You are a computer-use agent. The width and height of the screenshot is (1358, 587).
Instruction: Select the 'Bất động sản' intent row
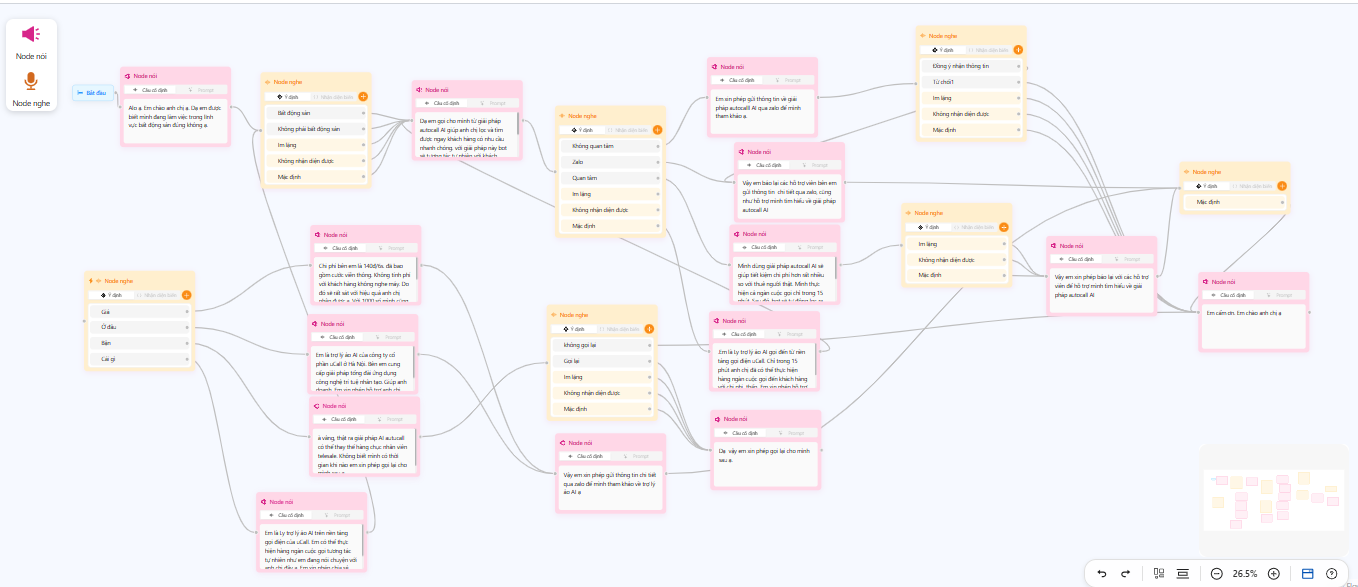(318, 114)
